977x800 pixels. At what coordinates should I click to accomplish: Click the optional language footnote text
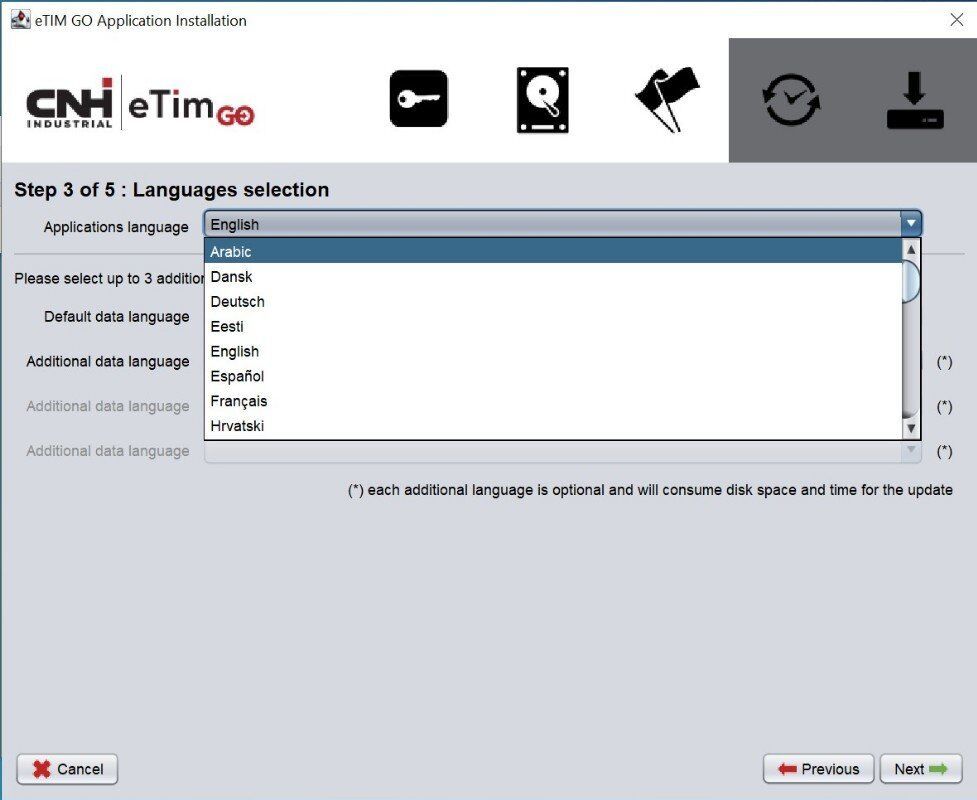650,490
